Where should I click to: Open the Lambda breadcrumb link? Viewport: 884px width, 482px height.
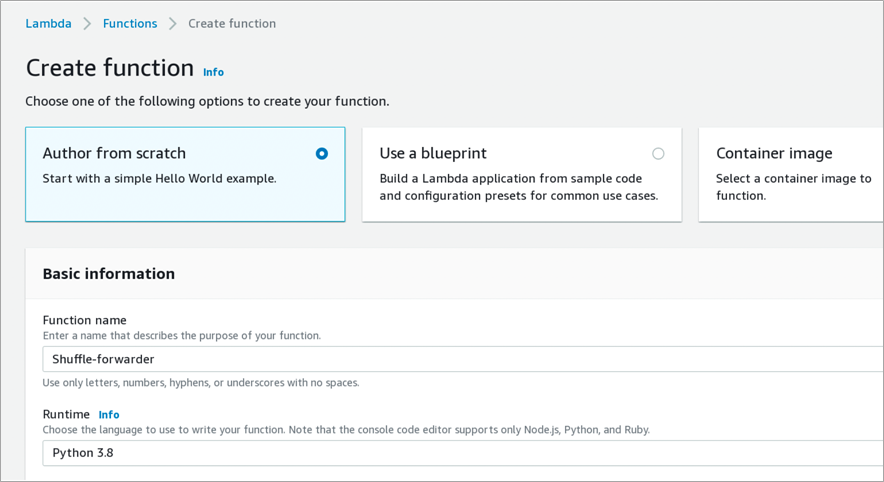[48, 24]
